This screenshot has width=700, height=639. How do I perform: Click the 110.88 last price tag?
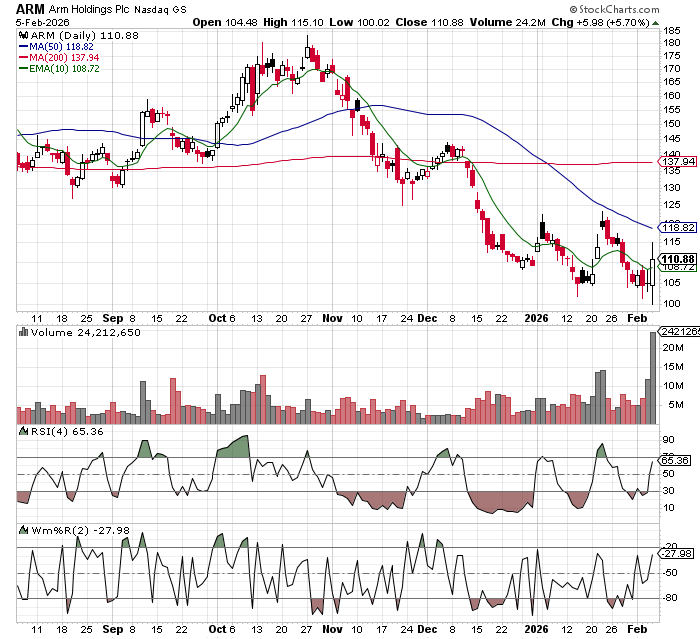678,259
